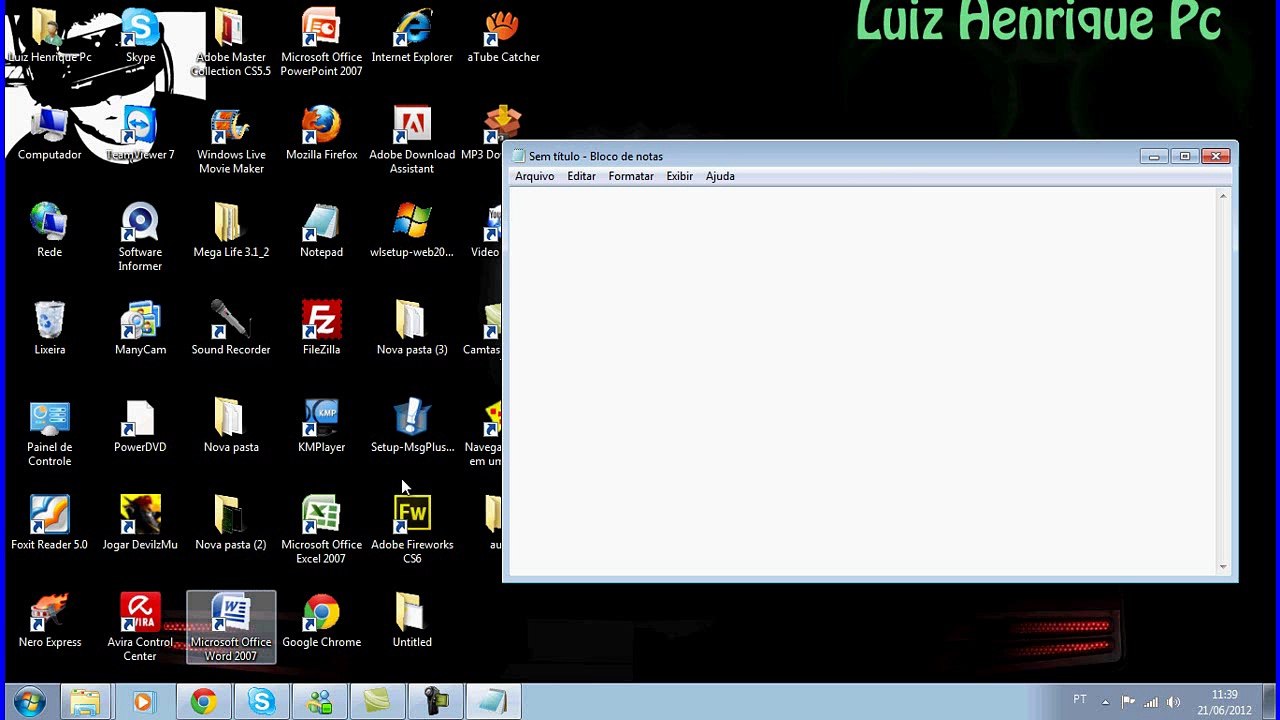
Task: Open Avira Control Center icon
Action: tap(140, 627)
